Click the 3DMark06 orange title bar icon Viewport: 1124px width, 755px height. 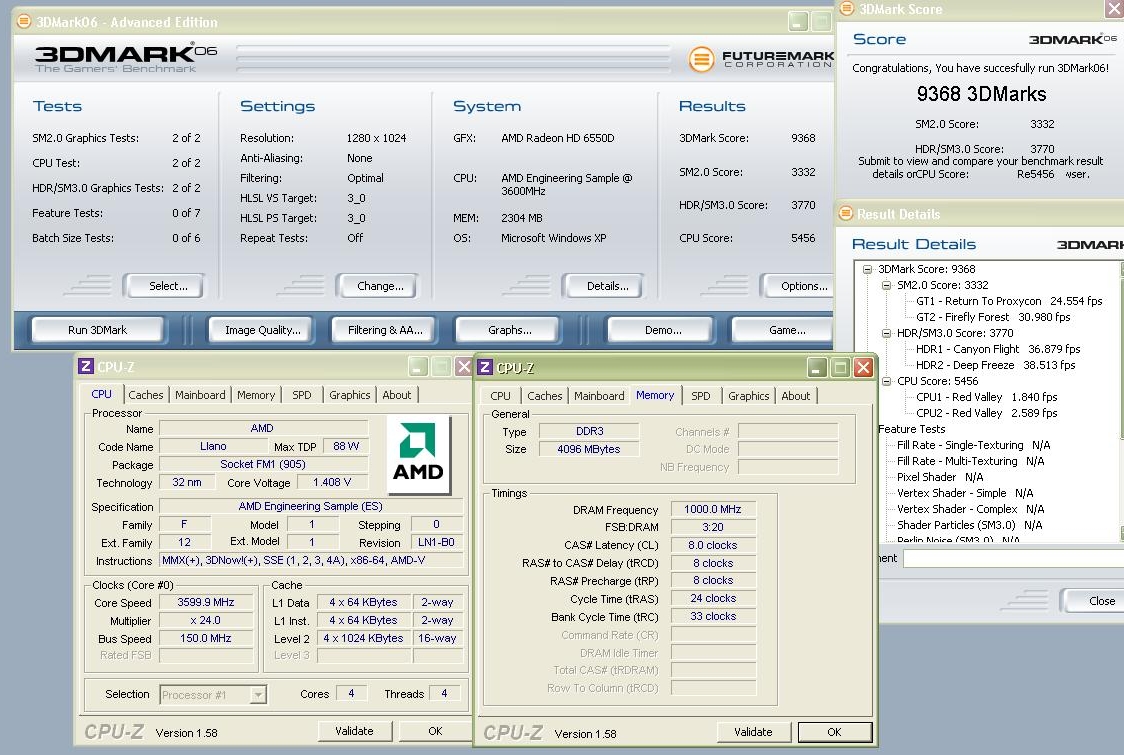[24, 22]
